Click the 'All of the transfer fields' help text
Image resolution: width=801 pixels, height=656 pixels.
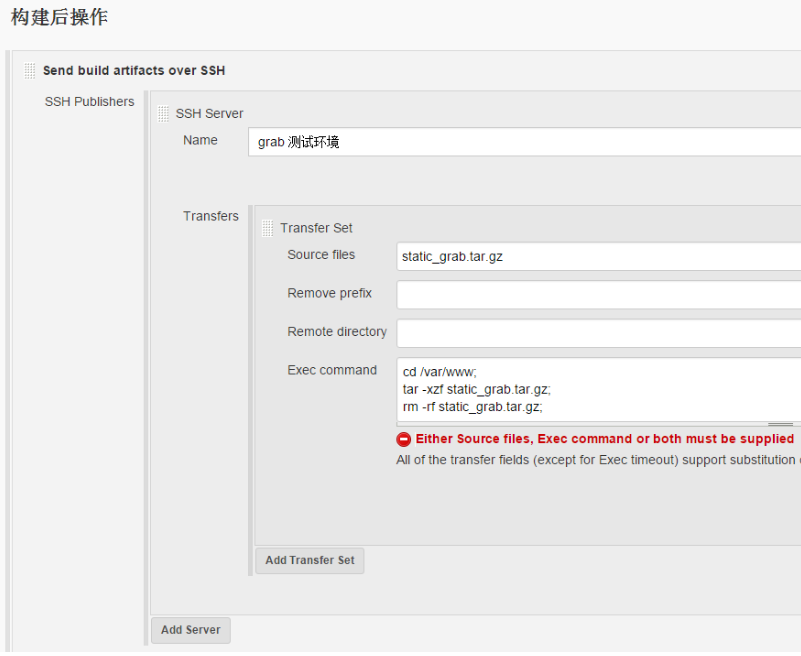pos(598,460)
